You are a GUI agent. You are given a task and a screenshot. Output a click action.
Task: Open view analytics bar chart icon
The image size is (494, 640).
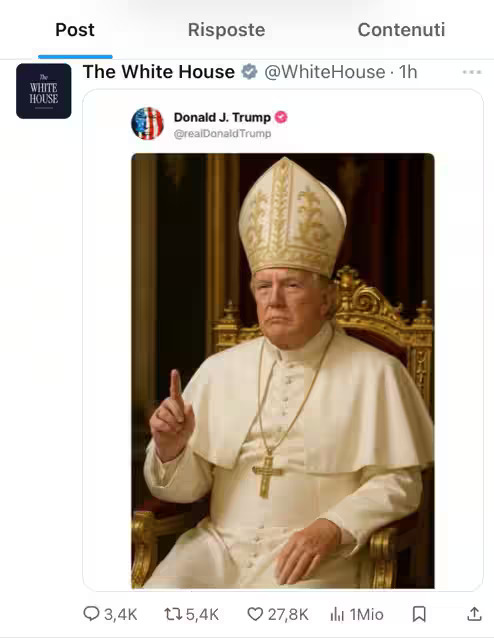(x=337, y=614)
